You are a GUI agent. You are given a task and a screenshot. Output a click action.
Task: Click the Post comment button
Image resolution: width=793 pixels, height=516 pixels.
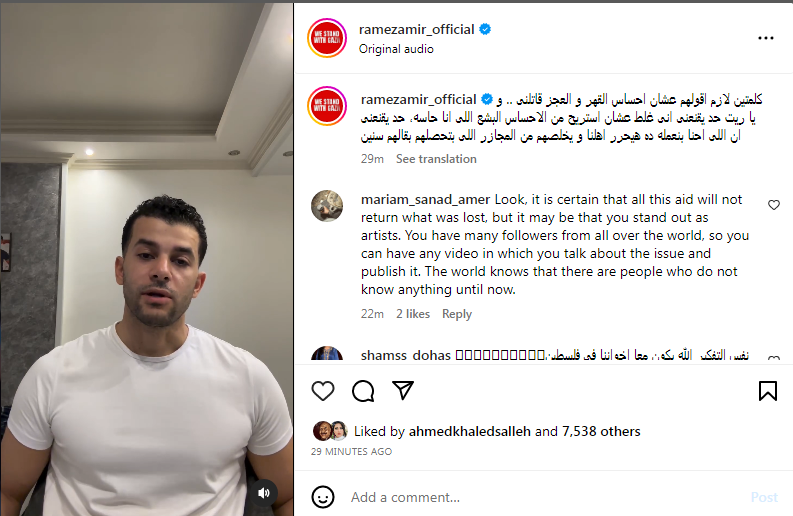[764, 497]
